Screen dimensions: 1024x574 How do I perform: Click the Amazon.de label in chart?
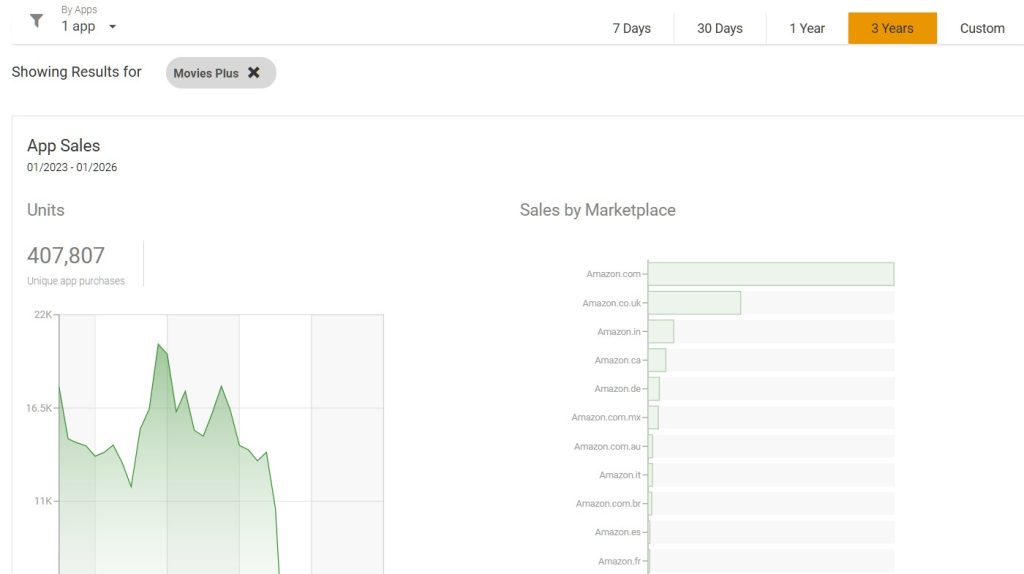(x=617, y=389)
